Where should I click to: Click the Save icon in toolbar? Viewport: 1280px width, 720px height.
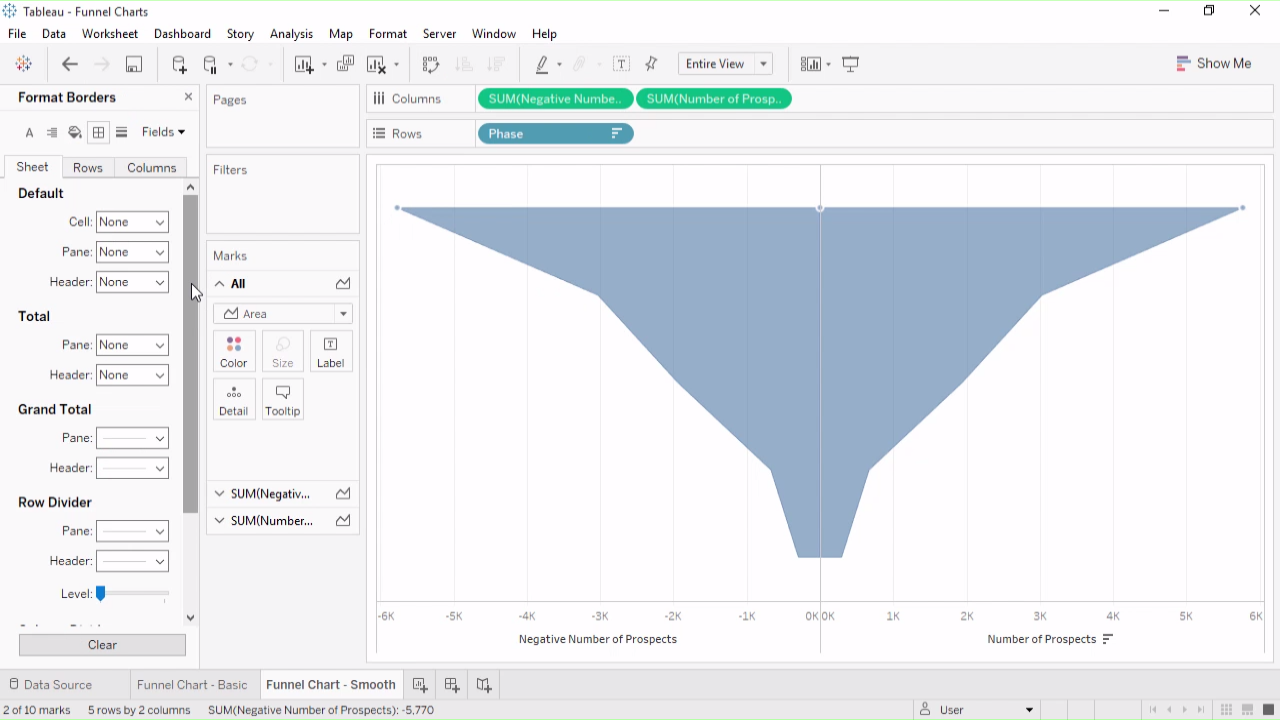click(x=133, y=64)
